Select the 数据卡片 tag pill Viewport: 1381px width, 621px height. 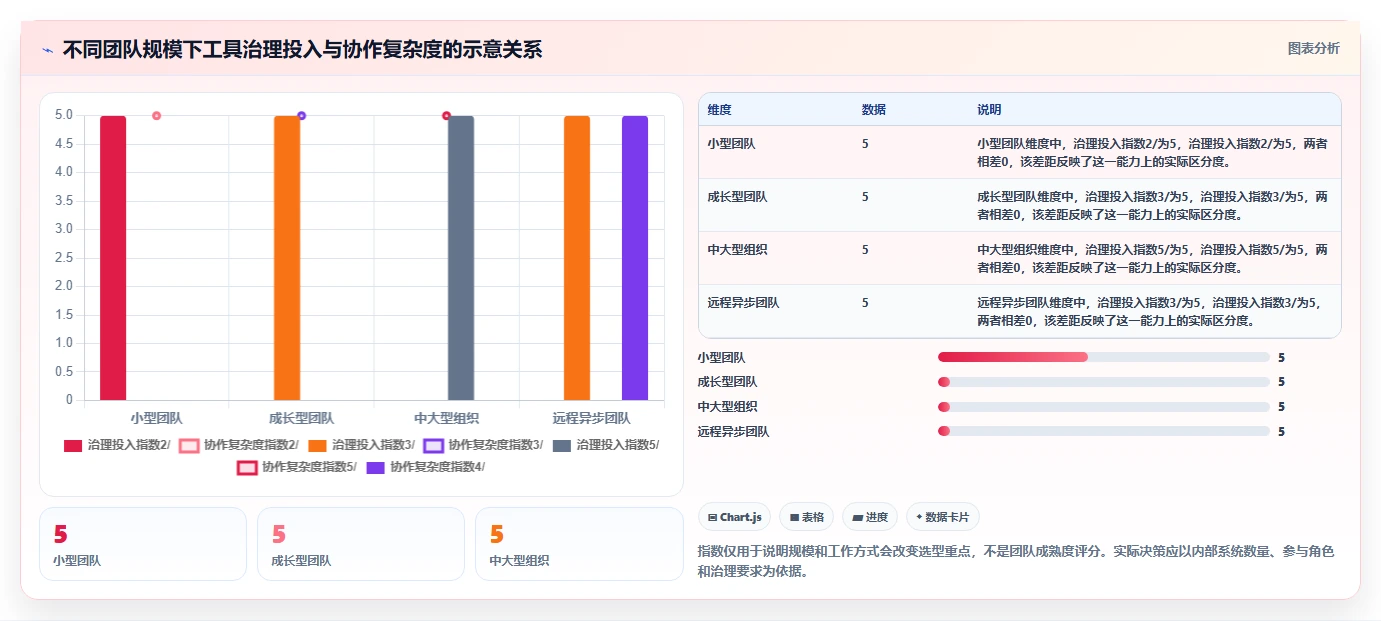(x=943, y=517)
